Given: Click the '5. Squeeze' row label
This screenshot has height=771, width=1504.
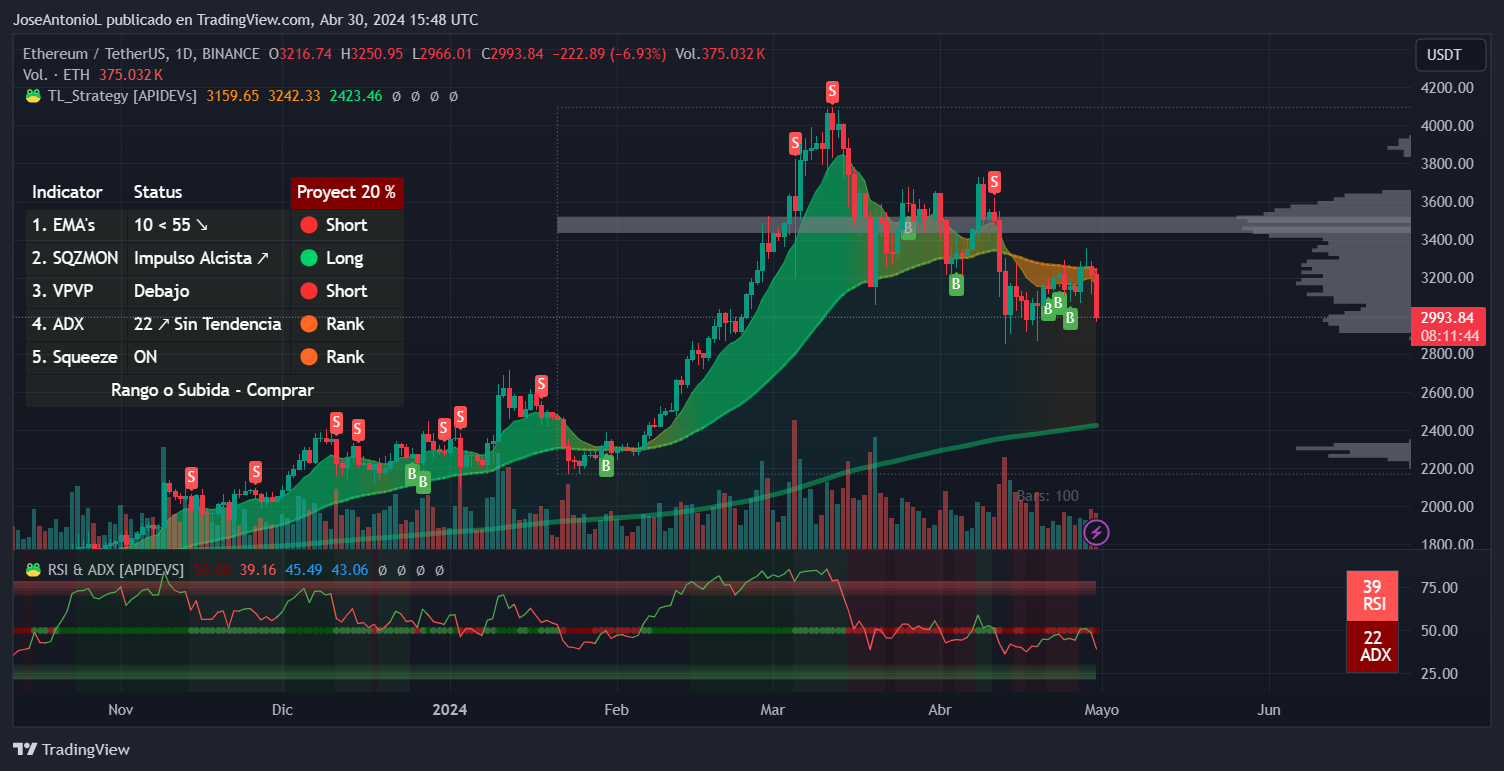Looking at the screenshot, I should point(75,357).
